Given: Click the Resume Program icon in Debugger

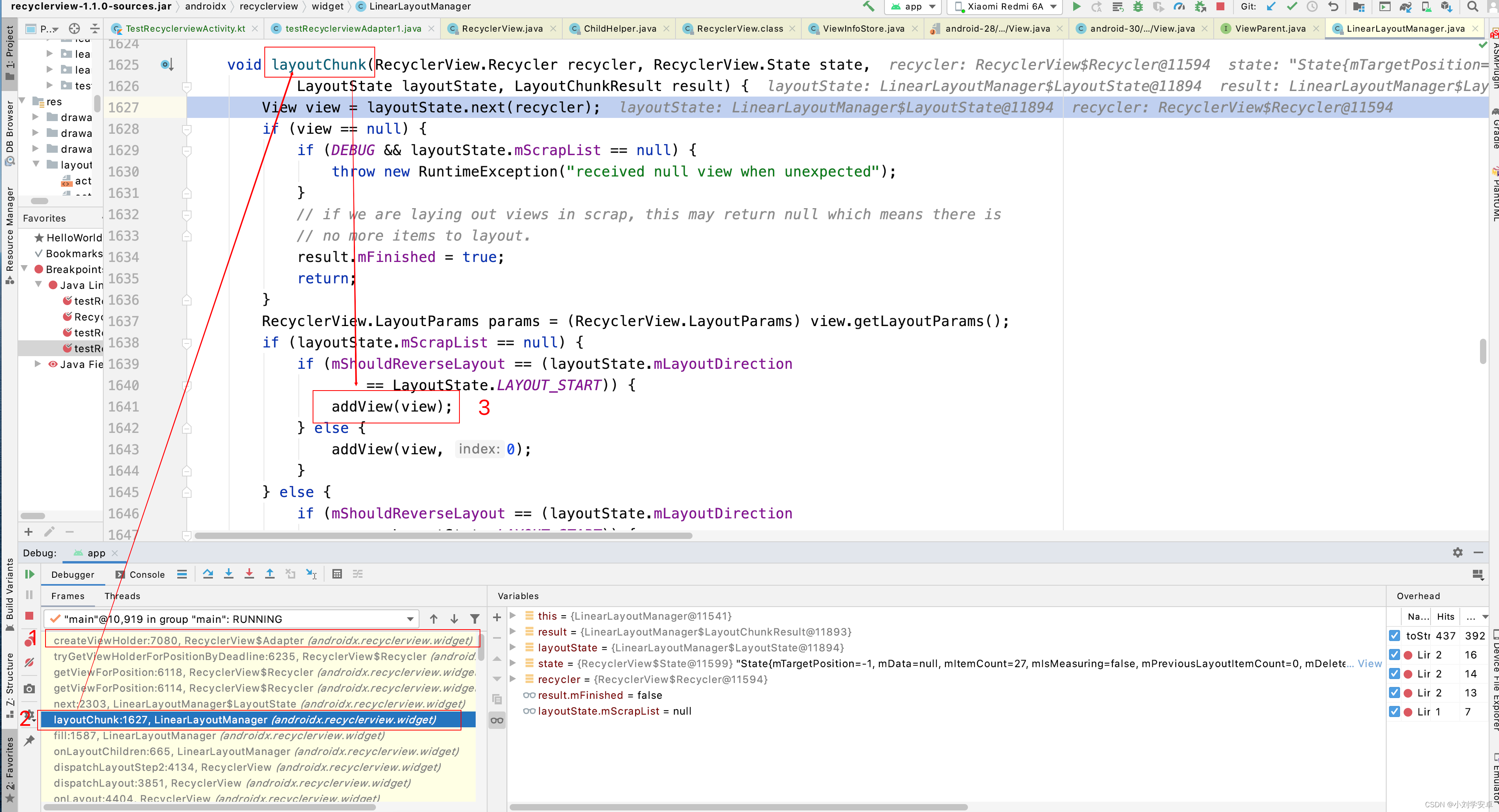Looking at the screenshot, I should pos(30,575).
